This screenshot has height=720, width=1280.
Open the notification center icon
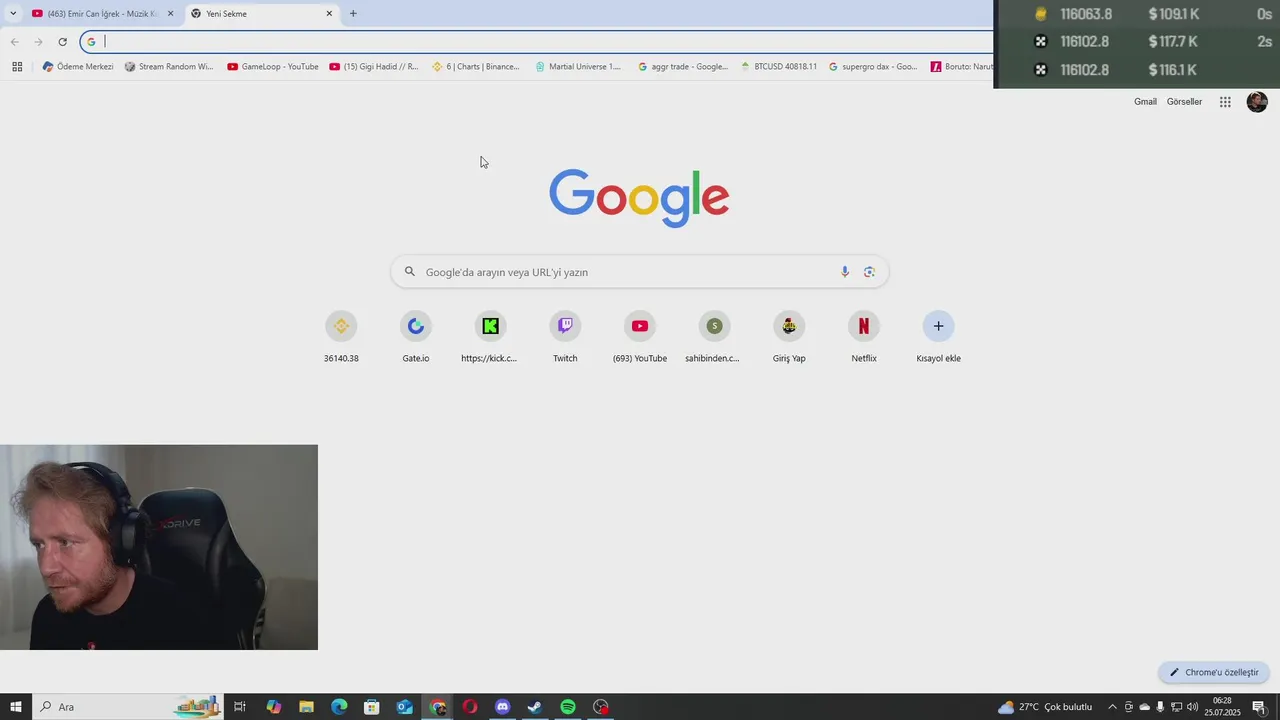click(x=1259, y=707)
